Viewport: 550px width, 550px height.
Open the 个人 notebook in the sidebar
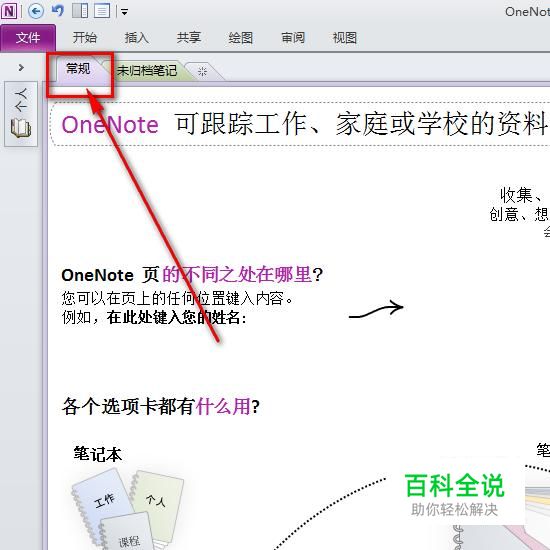pyautogui.click(x=21, y=114)
